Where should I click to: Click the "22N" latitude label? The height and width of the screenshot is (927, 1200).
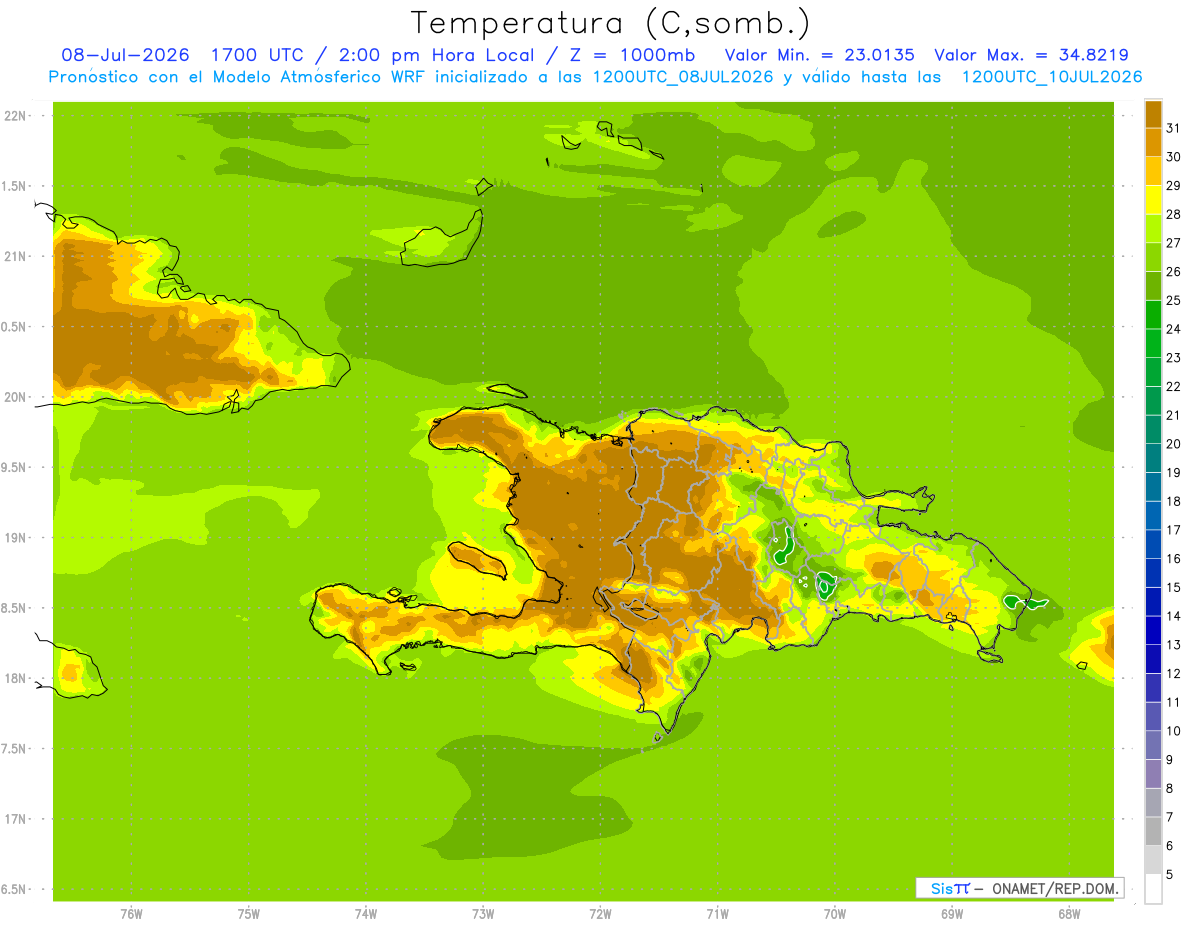click(15, 116)
